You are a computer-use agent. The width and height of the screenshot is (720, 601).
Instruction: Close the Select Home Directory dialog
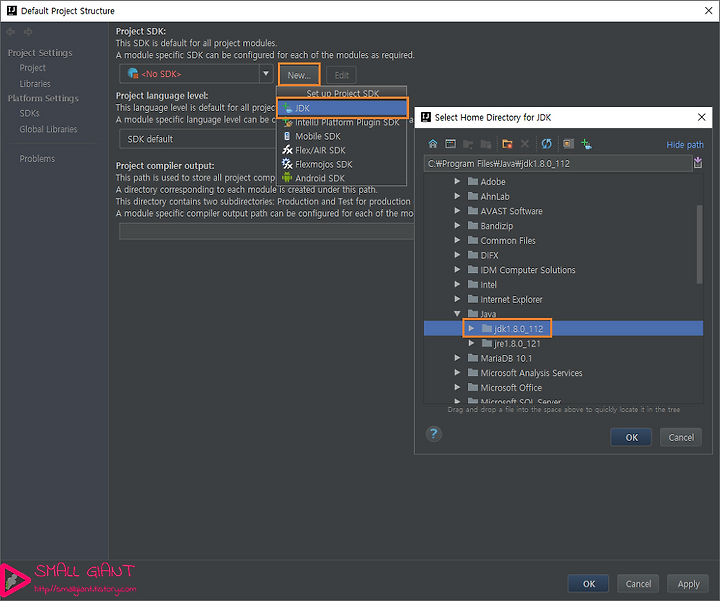point(702,117)
